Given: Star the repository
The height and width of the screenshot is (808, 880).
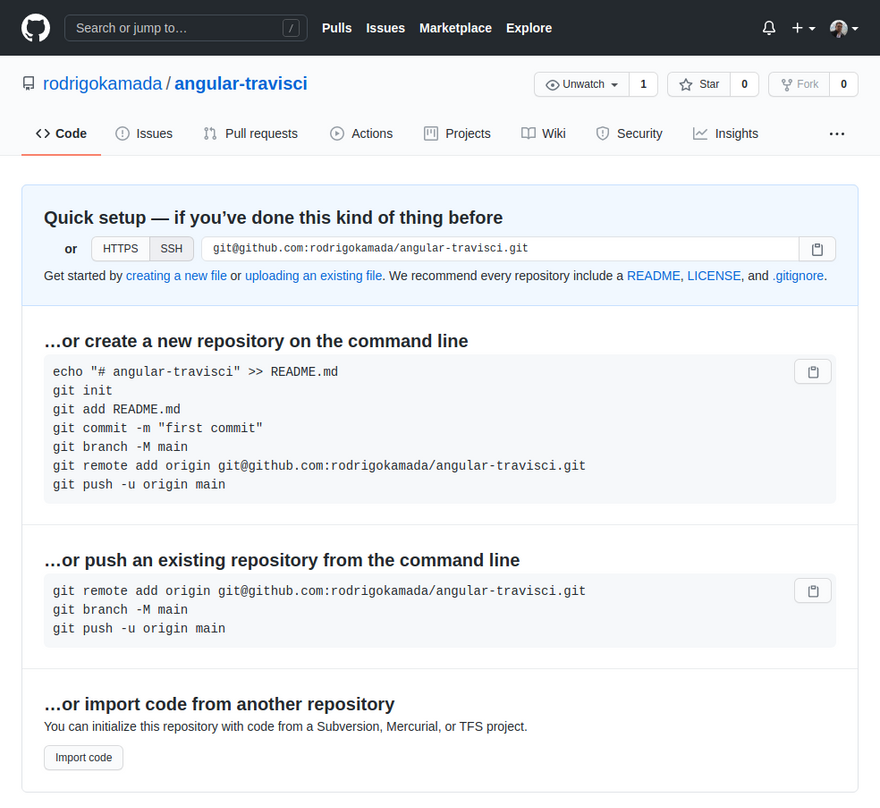Looking at the screenshot, I should point(699,84).
